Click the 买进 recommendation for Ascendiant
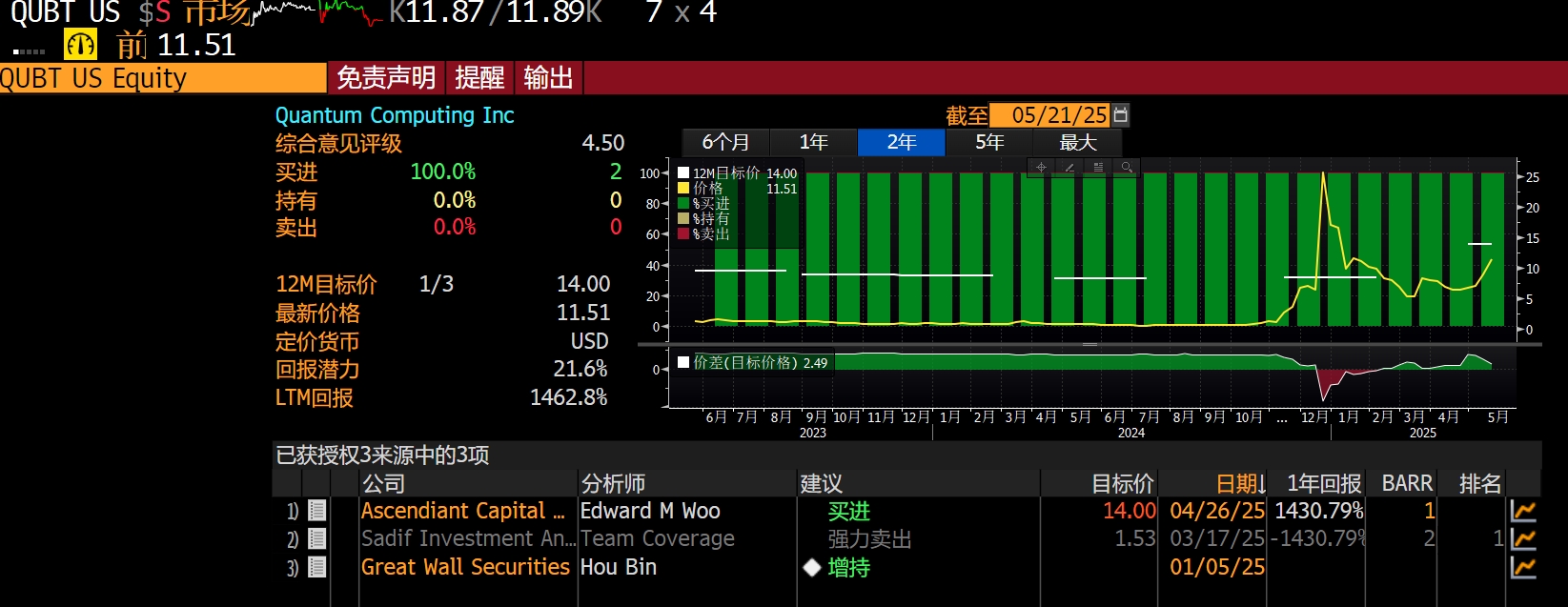The height and width of the screenshot is (607, 1568). point(849,512)
